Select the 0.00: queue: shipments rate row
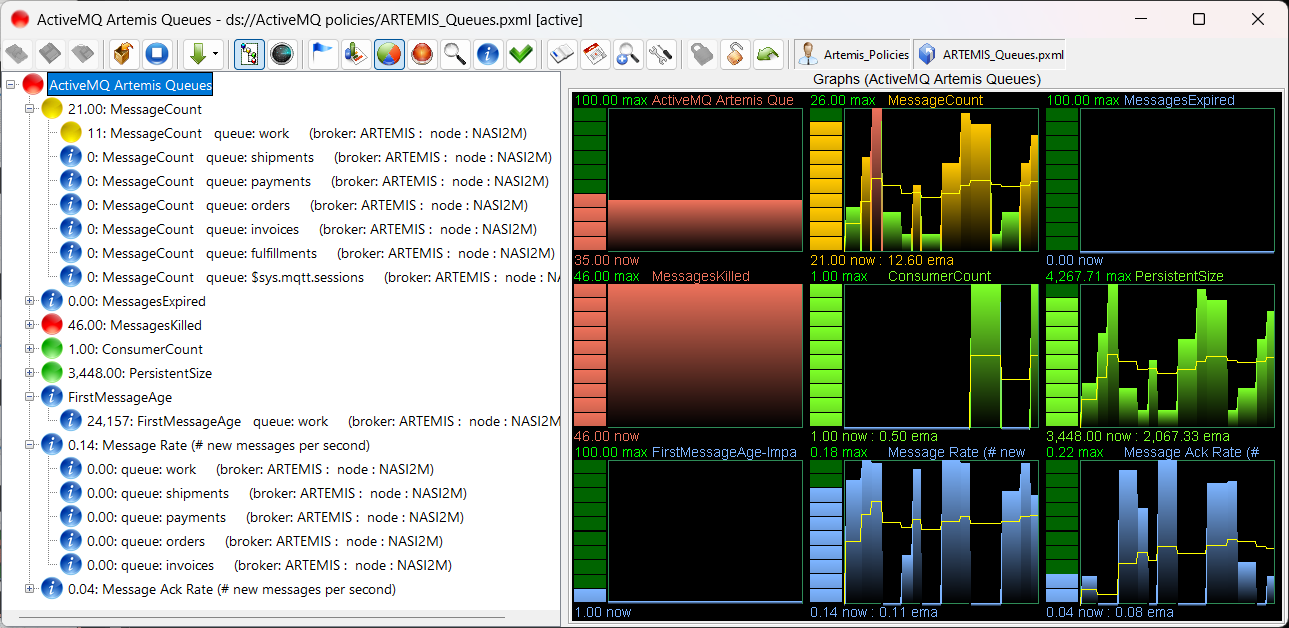Screen dimensions: 1289x628 [x=277, y=493]
